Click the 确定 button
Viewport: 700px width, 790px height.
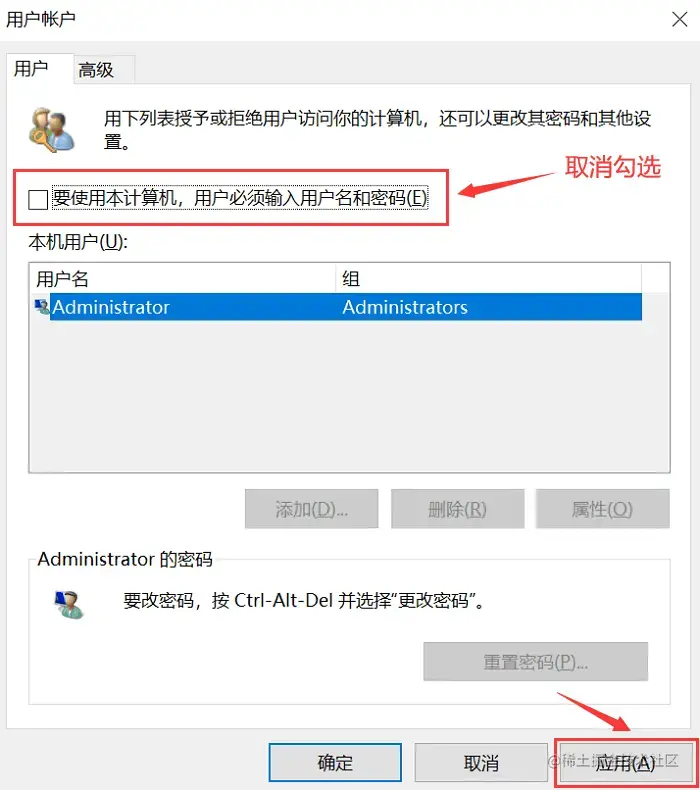click(x=335, y=762)
